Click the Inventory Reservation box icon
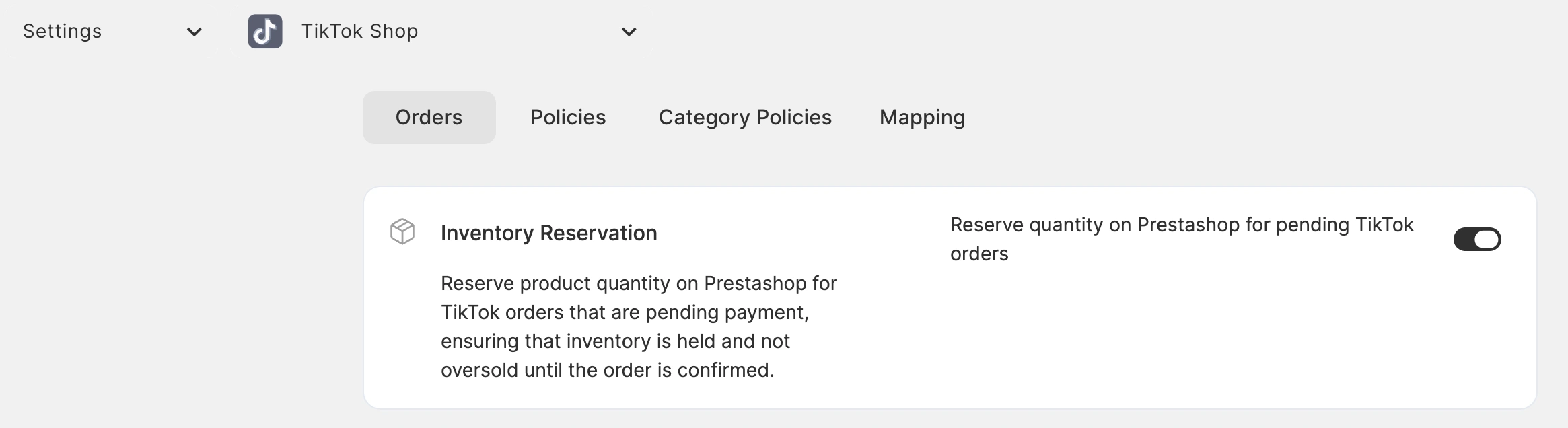 [402, 231]
